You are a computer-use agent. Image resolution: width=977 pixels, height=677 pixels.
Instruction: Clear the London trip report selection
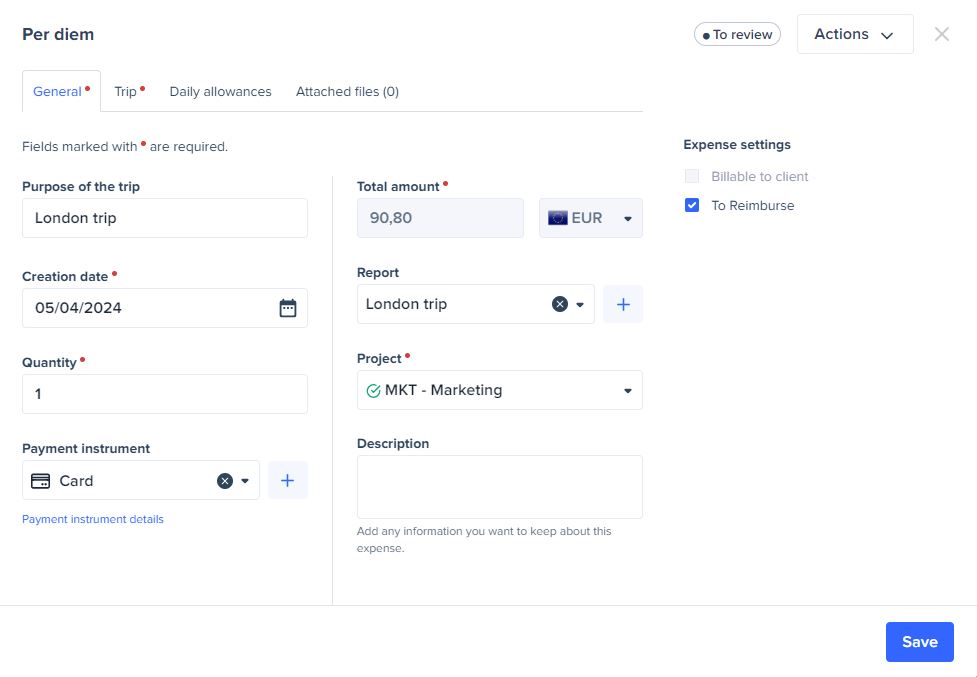point(560,304)
